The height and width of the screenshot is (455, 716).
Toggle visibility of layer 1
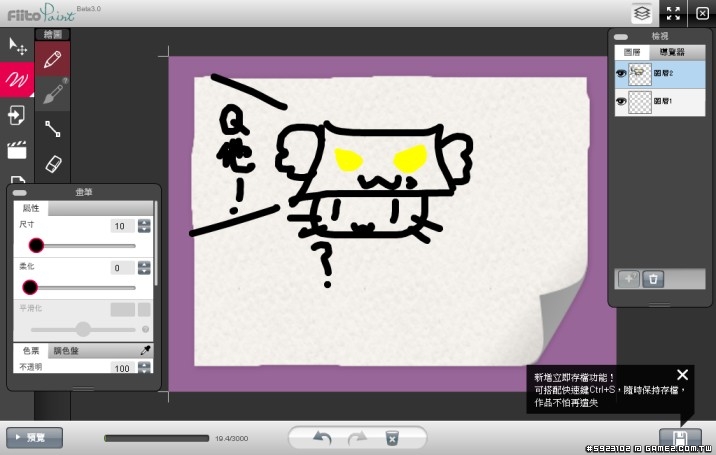(621, 101)
